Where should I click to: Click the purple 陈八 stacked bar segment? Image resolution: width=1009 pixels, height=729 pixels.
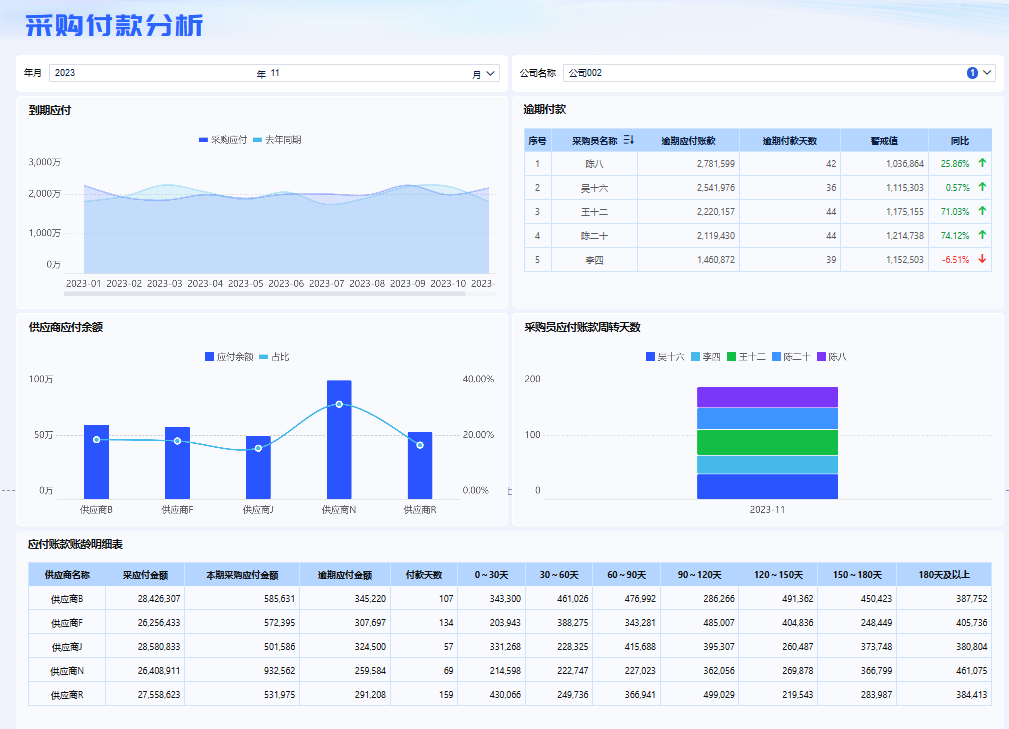(767, 397)
